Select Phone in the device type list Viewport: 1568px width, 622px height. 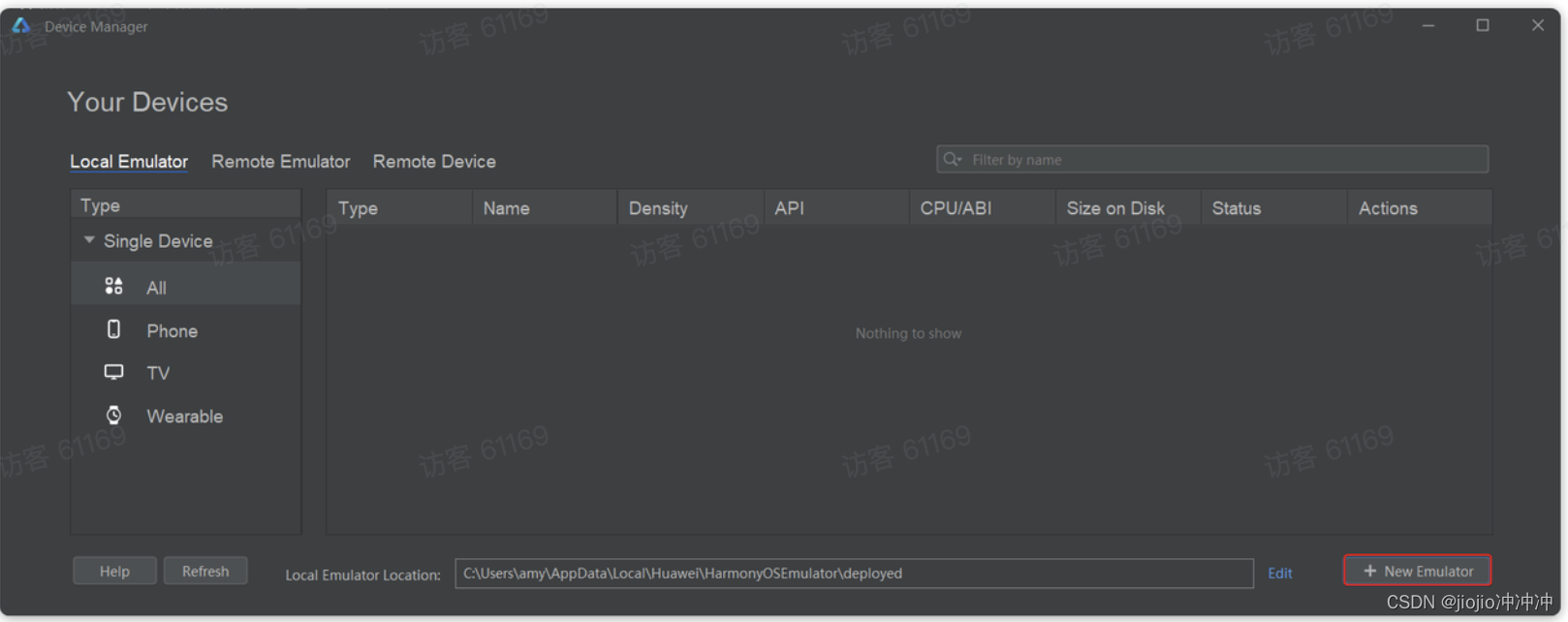point(186,330)
